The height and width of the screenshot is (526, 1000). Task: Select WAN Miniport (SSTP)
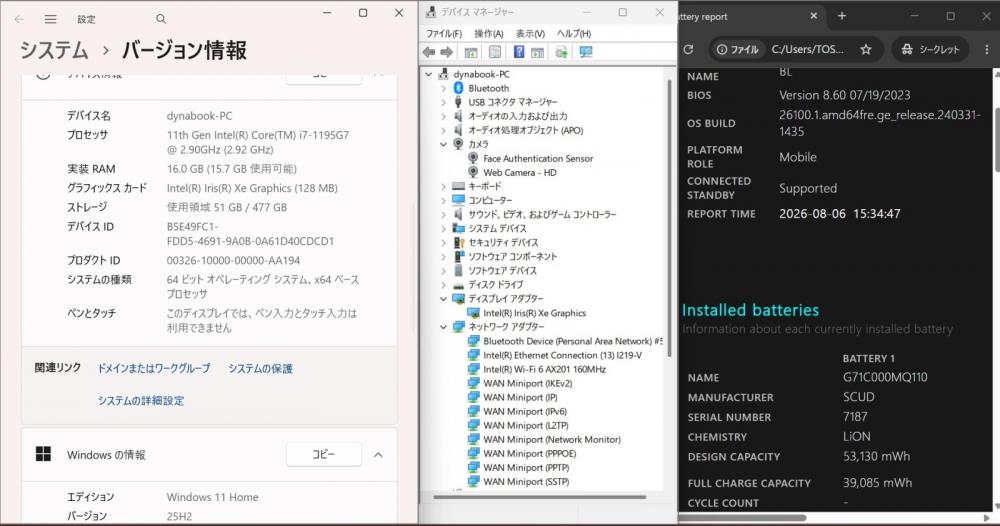coord(526,481)
